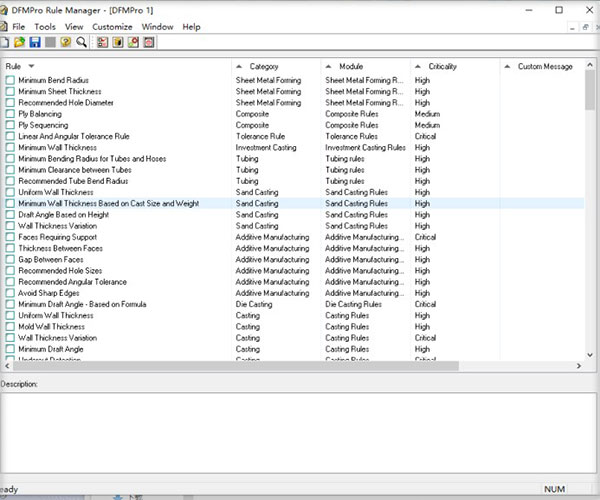Screen dimensions: 600x500
Task: Open the View menu
Action: click(74, 27)
